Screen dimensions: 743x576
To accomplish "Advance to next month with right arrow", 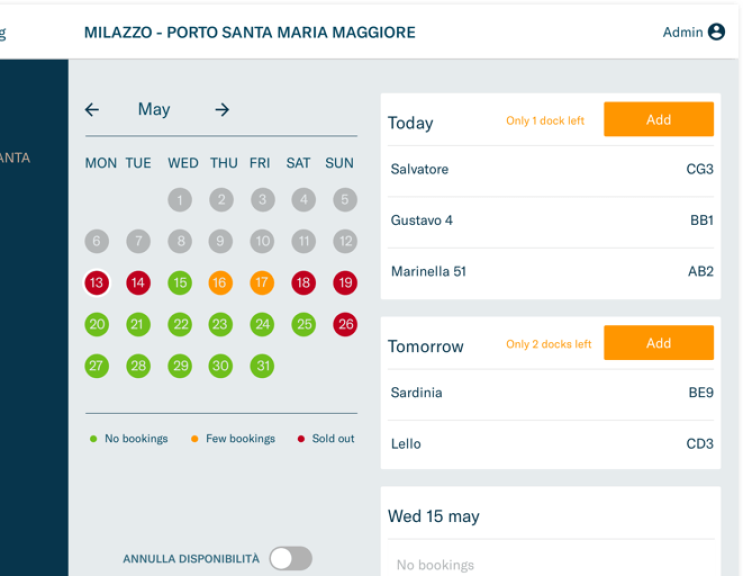I will point(222,110).
